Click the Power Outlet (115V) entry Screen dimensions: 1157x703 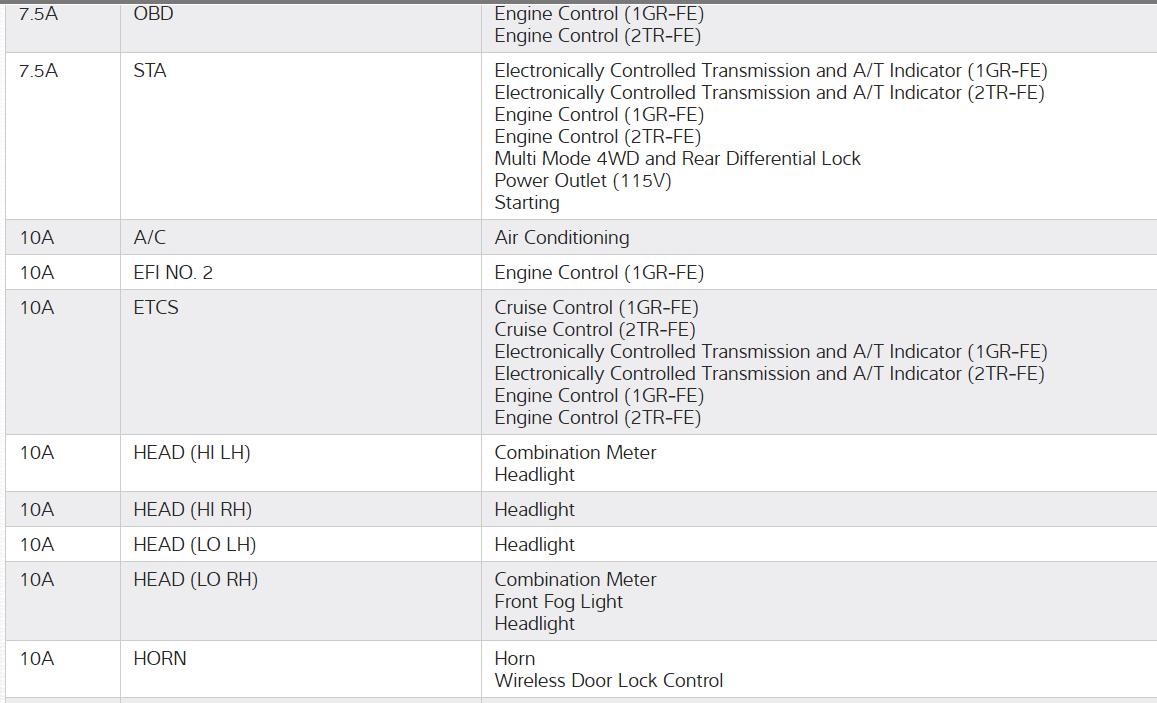click(x=583, y=180)
